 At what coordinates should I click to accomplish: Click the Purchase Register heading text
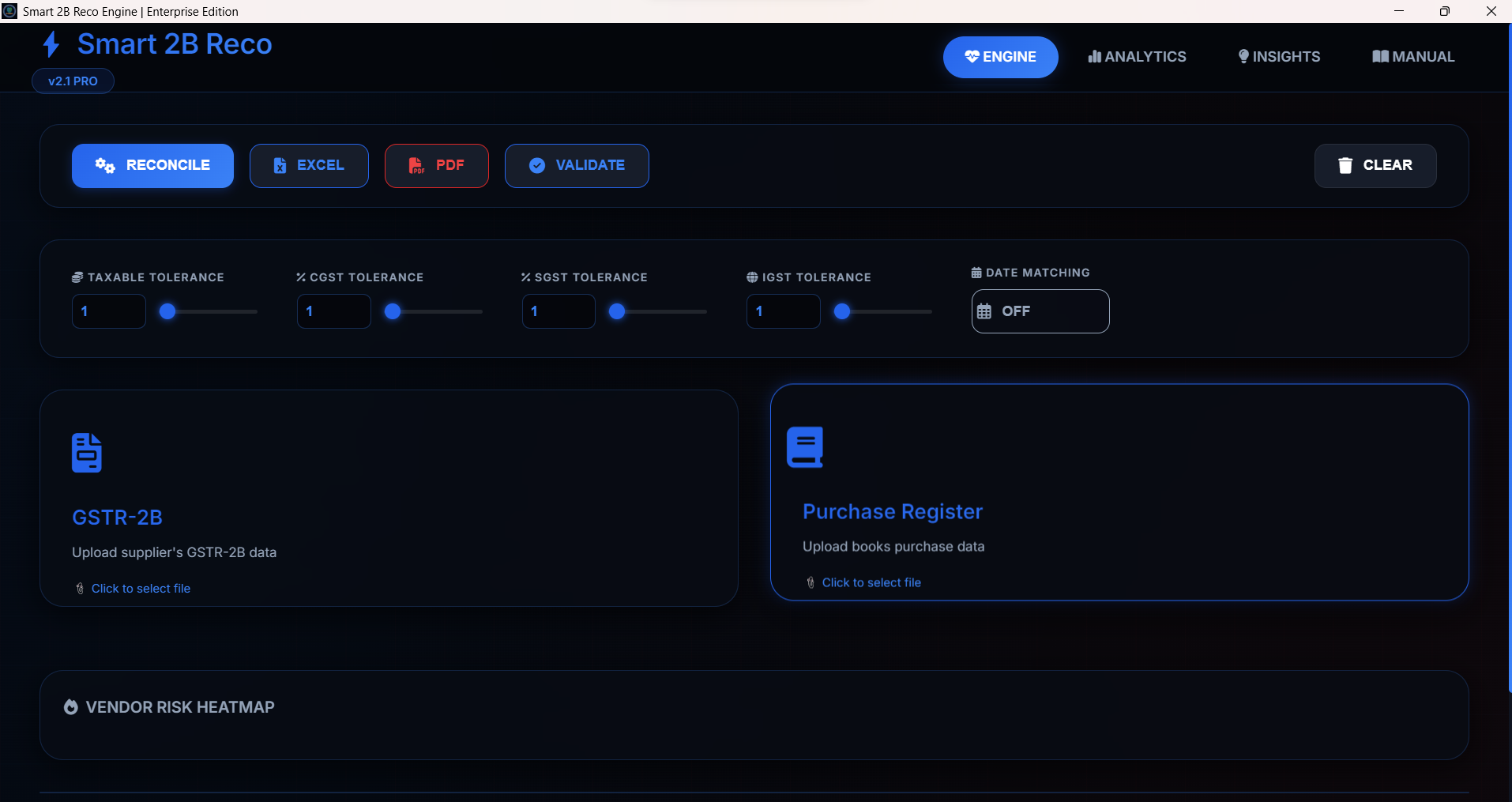tap(893, 512)
